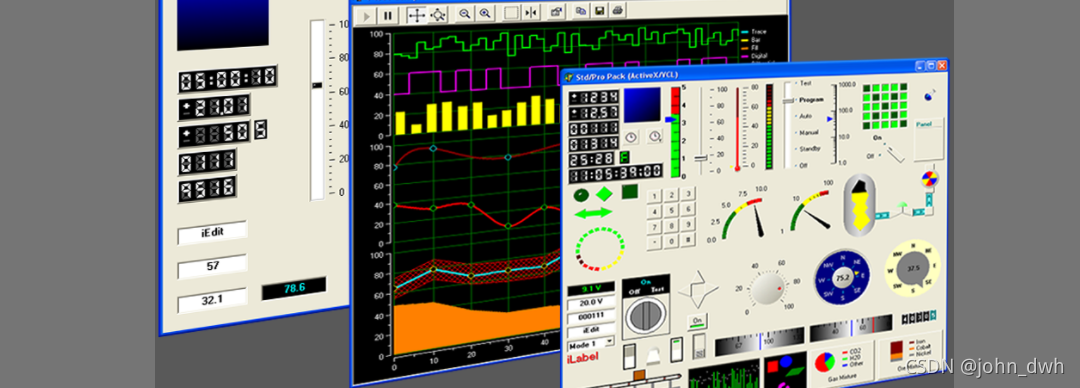This screenshot has height=388, width=1080.
Task: Click the field showing 32.1
Action: 212,300
